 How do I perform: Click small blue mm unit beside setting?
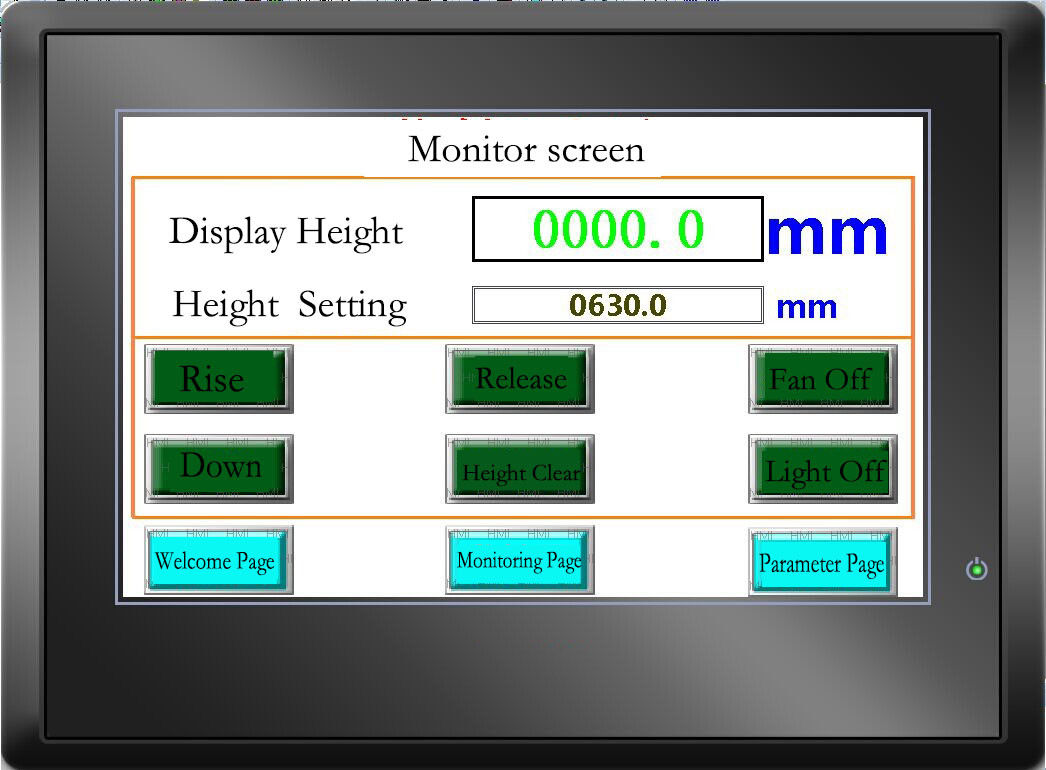coord(806,306)
